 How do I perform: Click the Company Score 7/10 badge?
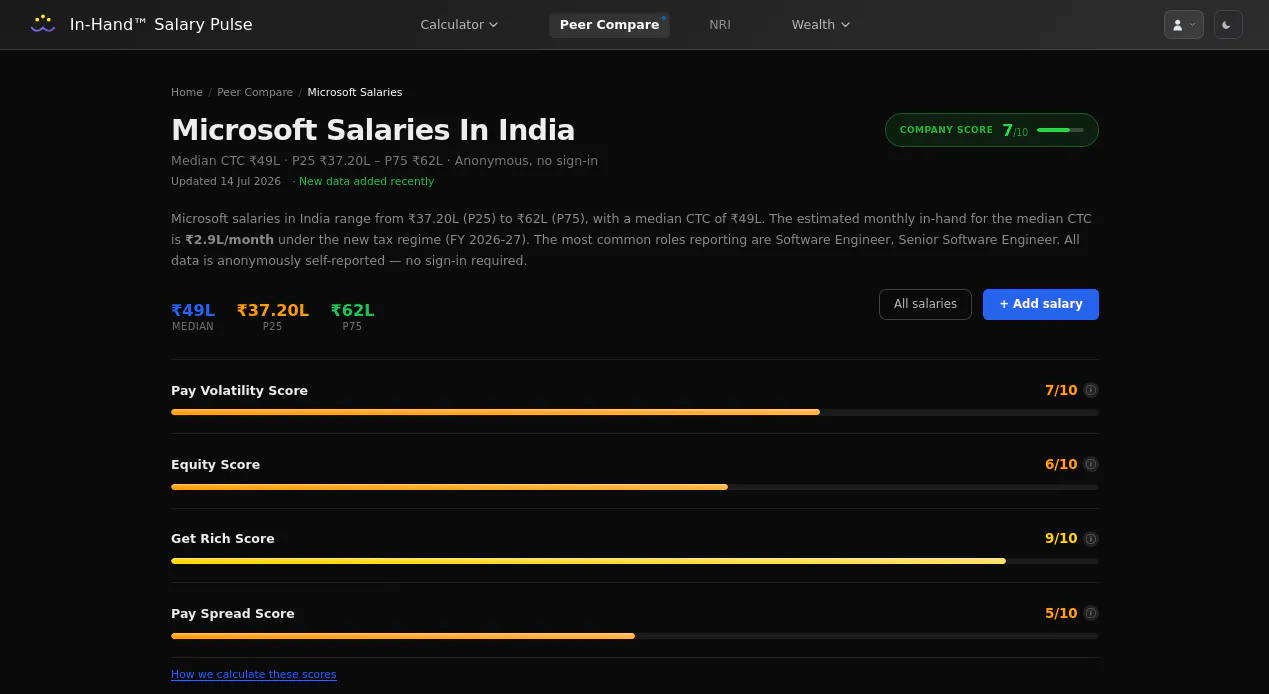click(x=992, y=130)
